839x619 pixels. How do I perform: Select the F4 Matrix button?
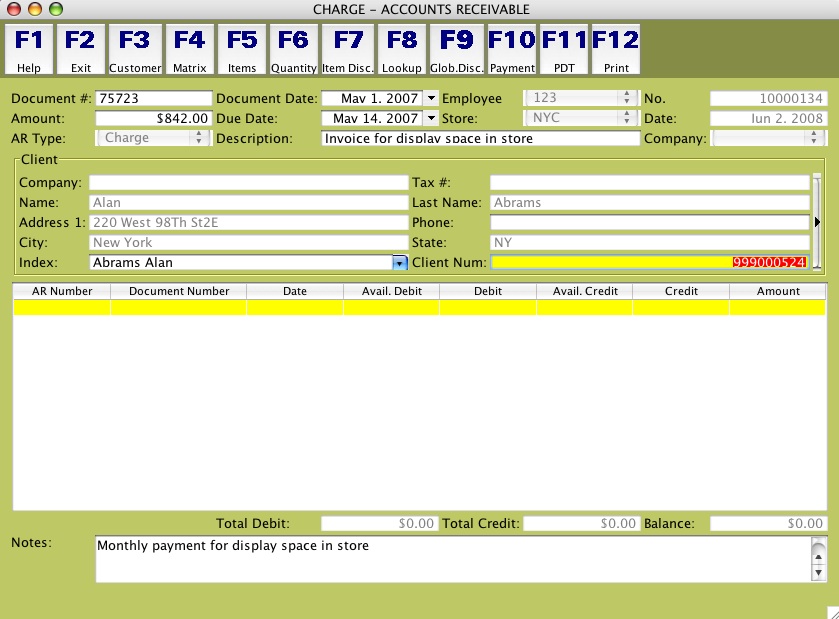tap(189, 49)
